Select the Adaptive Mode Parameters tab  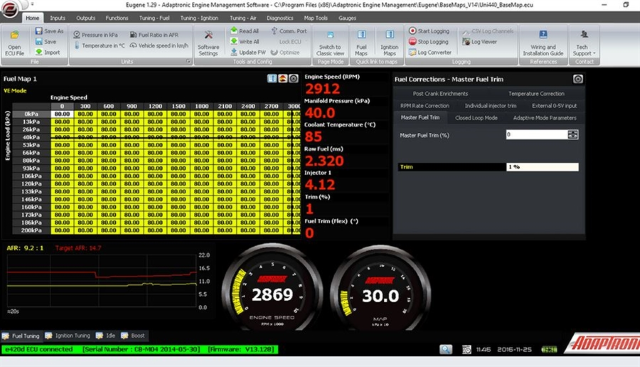point(544,118)
